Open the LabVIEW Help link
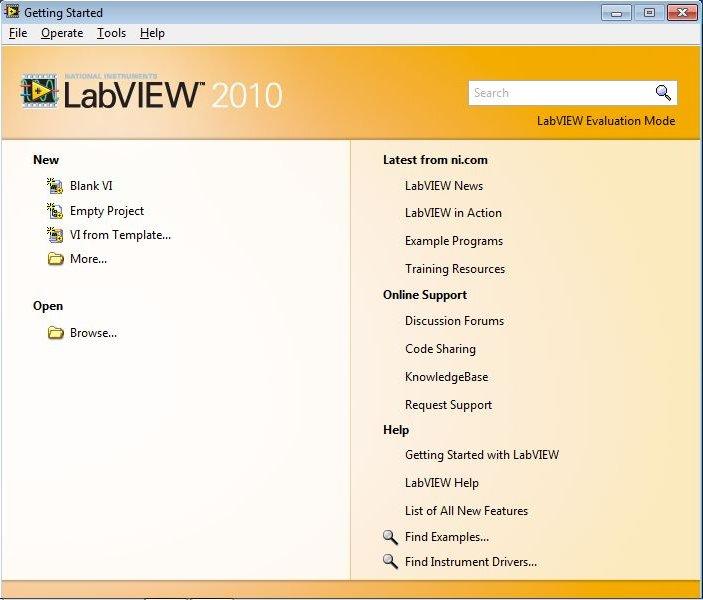The image size is (703, 600). pos(442,483)
